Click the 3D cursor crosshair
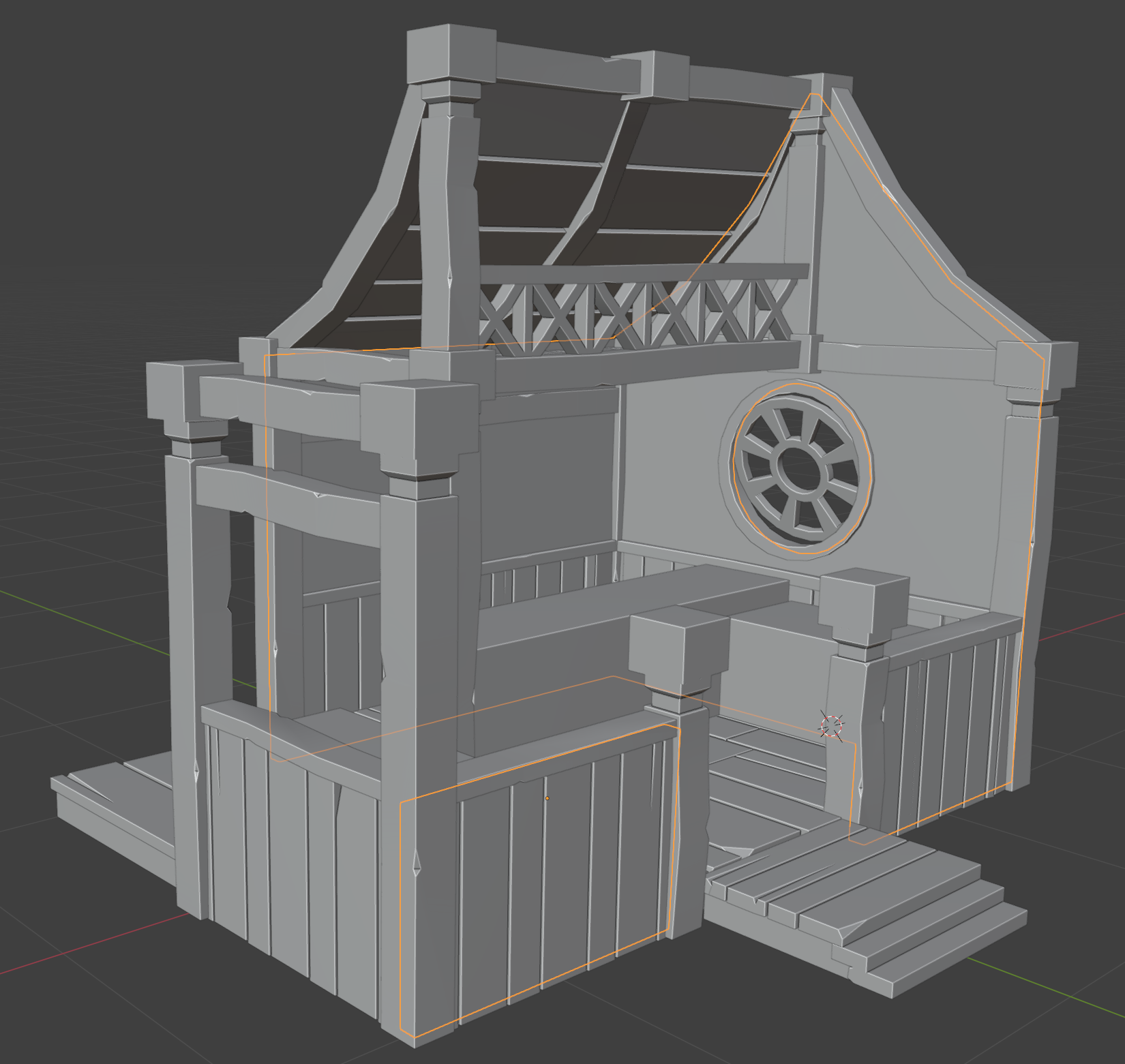Screen dimensions: 1125x1064 (832, 727)
